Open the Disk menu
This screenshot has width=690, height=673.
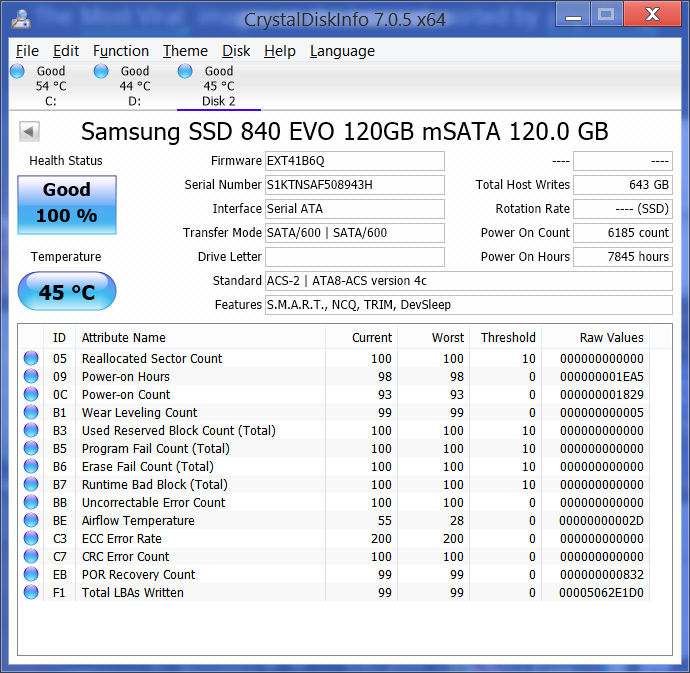point(236,51)
